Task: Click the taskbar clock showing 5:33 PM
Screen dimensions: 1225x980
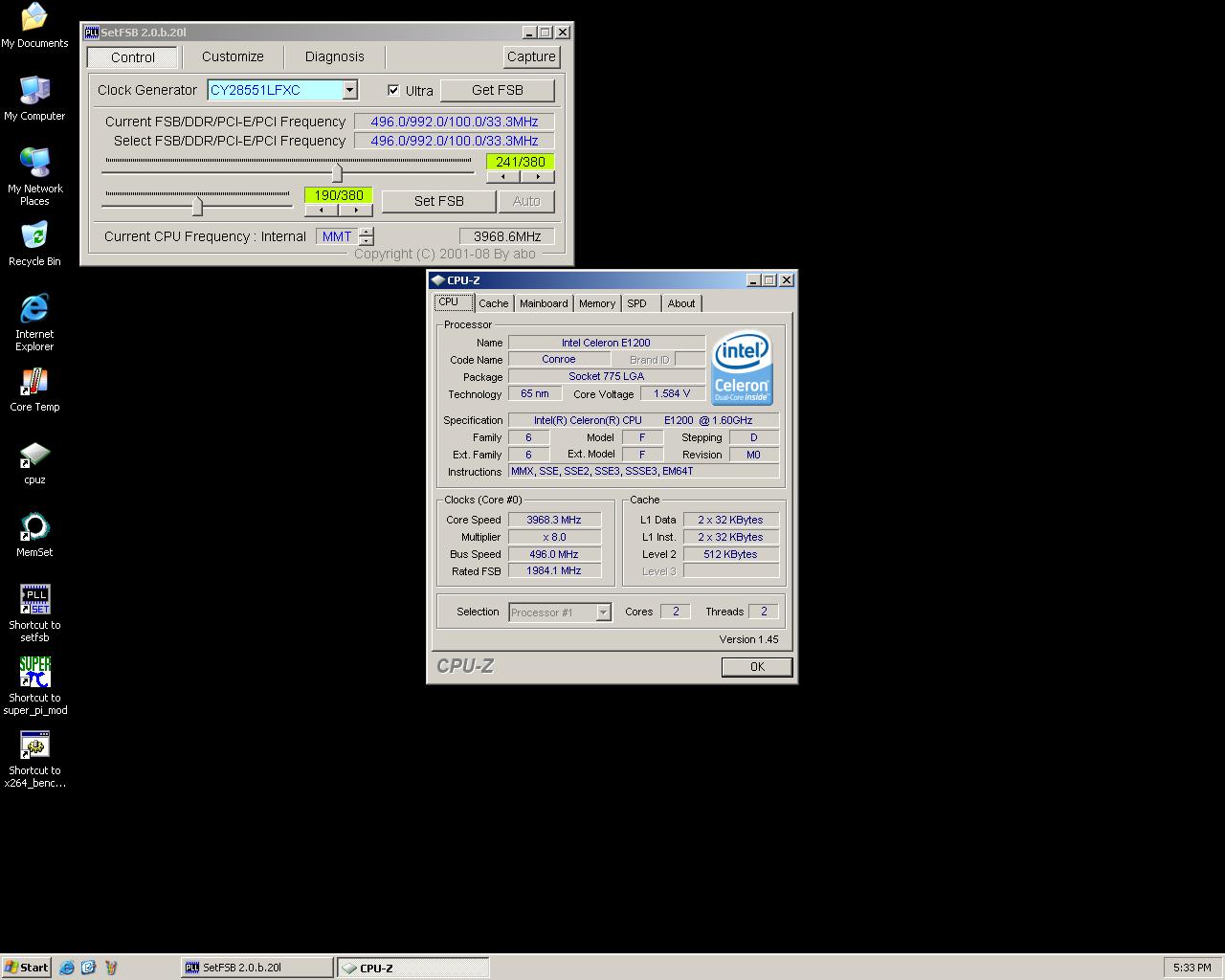Action: coord(1192,968)
